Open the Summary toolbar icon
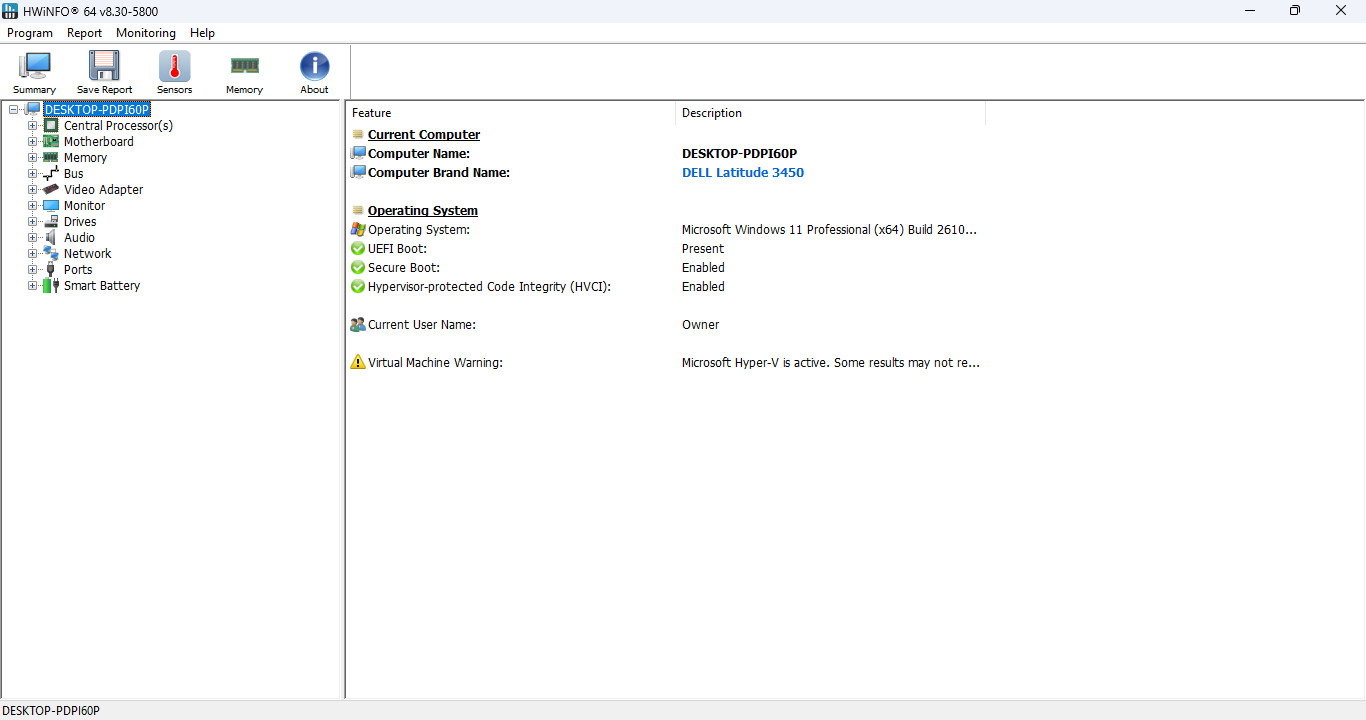The image size is (1366, 720). coord(35,66)
